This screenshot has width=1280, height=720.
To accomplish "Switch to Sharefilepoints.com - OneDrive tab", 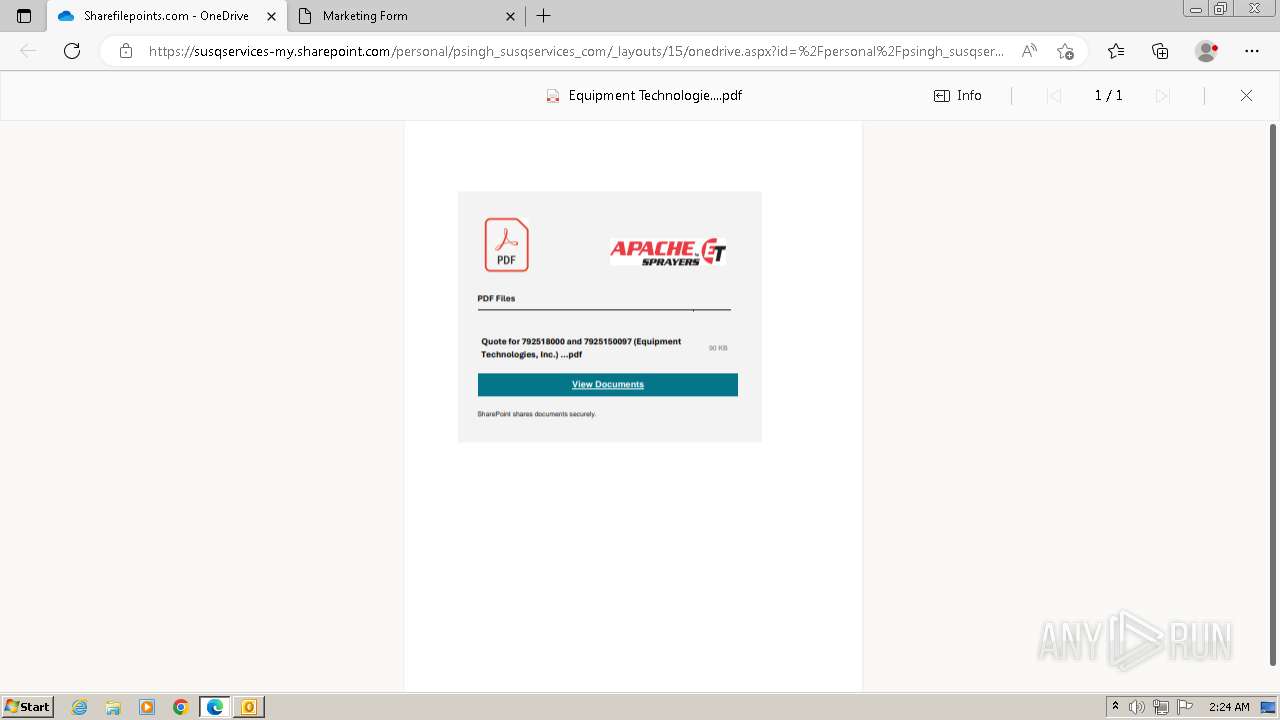I will click(x=167, y=16).
